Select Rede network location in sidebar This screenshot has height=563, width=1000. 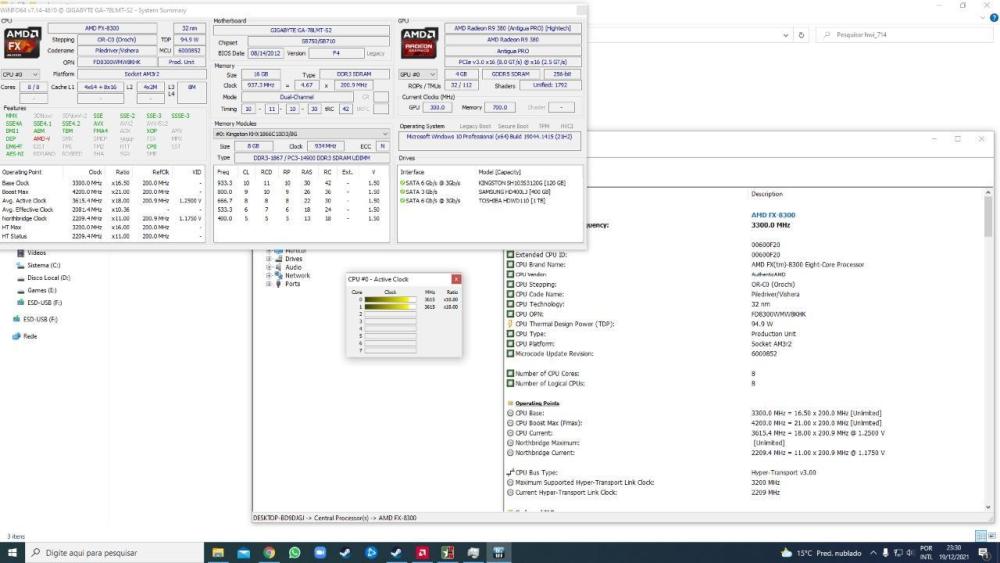(x=30, y=336)
